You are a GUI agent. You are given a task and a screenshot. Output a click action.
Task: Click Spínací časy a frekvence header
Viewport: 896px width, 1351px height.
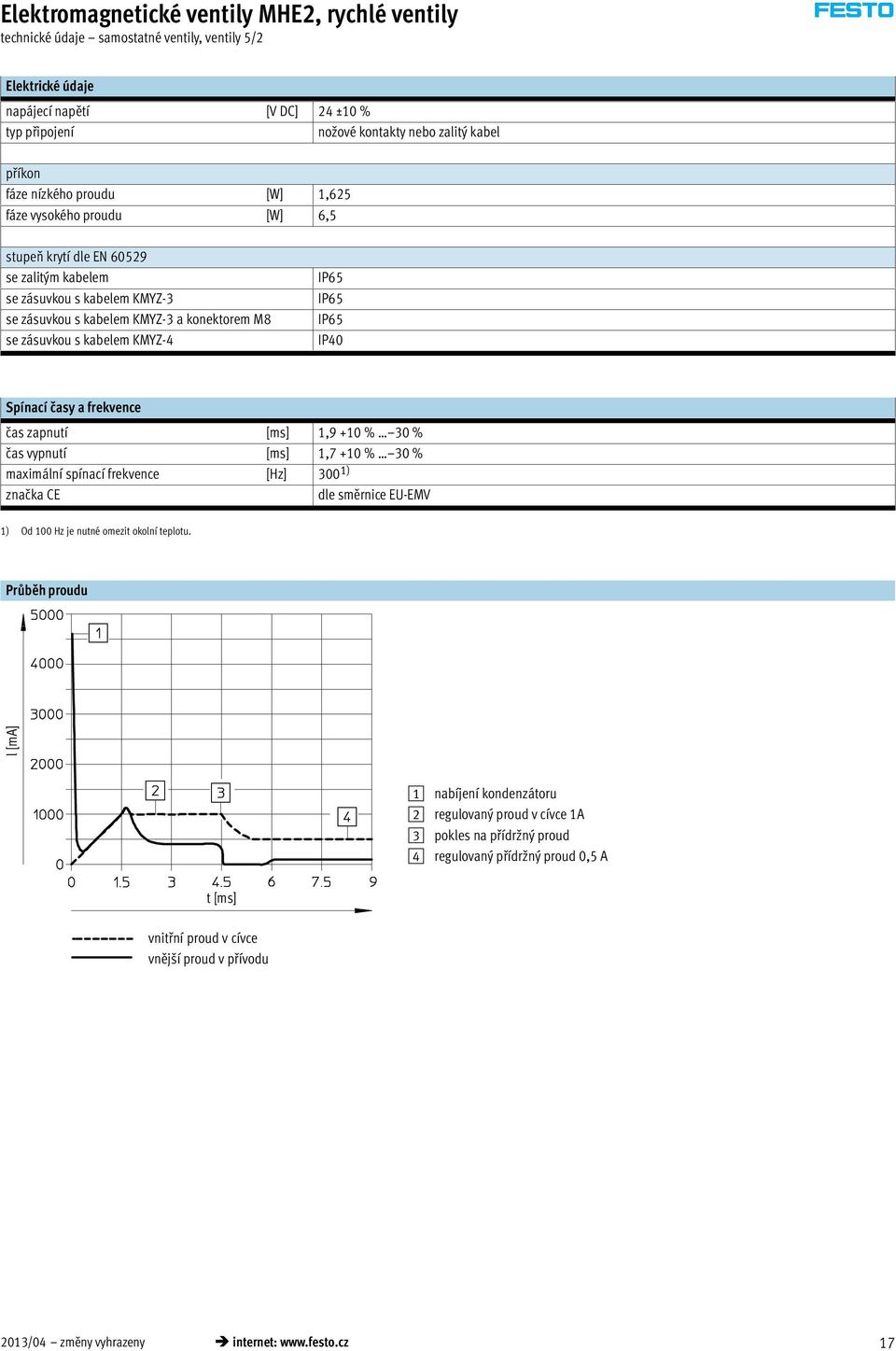[448, 407]
